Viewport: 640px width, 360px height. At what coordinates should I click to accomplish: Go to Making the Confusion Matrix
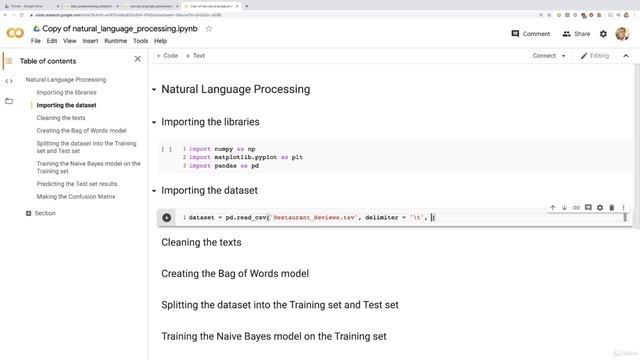pos(76,196)
